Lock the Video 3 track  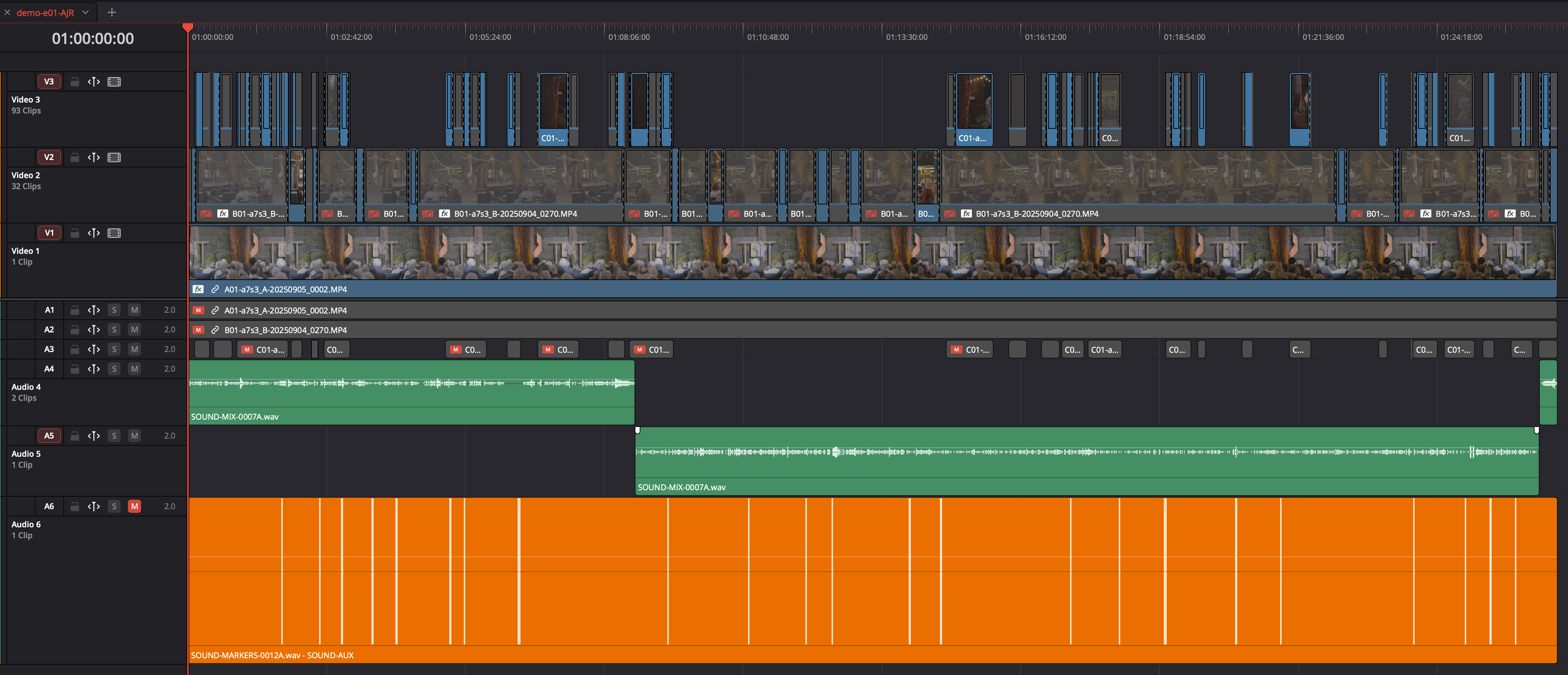coord(74,81)
